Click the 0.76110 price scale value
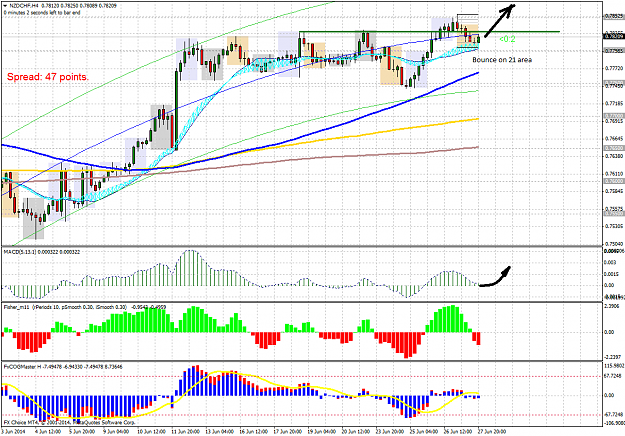 614,174
